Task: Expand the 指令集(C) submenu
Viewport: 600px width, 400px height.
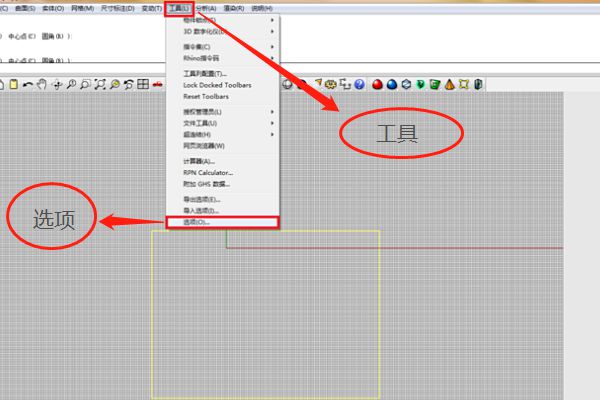Action: 222,47
